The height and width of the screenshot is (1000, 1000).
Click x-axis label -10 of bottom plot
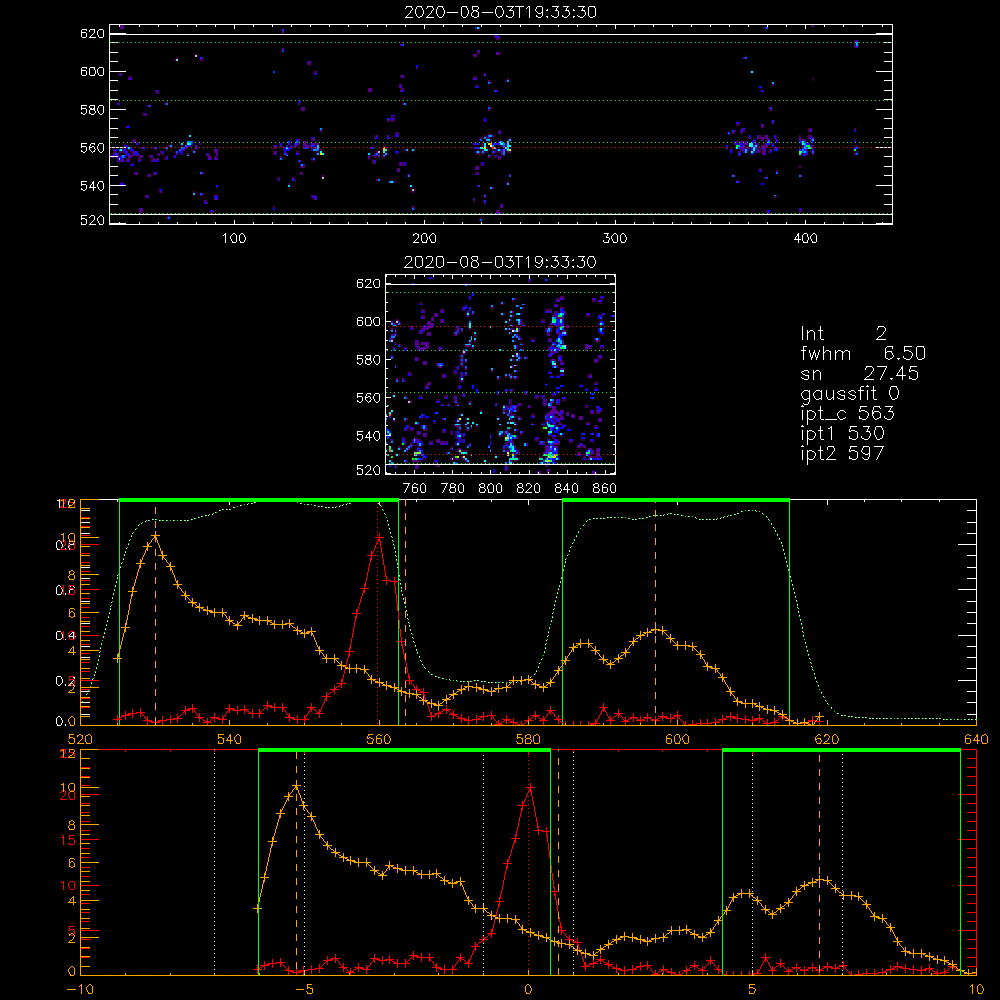click(80, 989)
